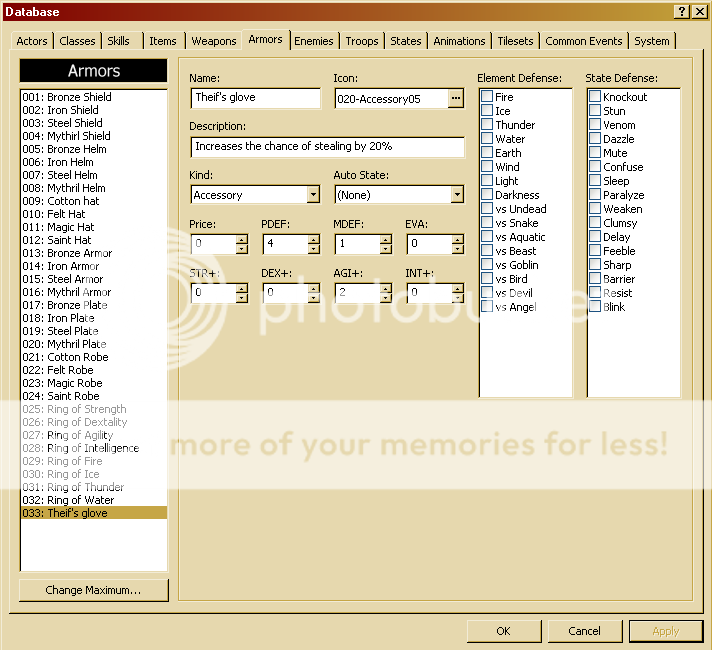
Task: Decrease the MDEF value with down arrow
Action: [x=385, y=248]
